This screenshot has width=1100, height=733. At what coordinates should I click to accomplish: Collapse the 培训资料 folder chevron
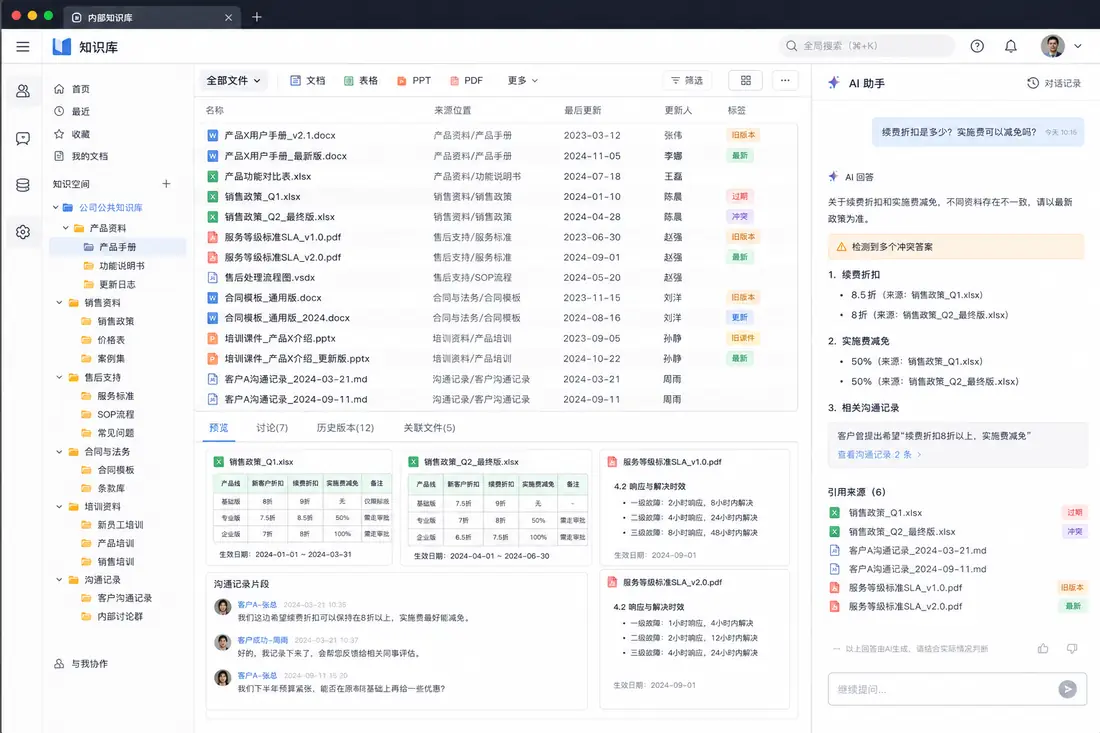(x=59, y=506)
